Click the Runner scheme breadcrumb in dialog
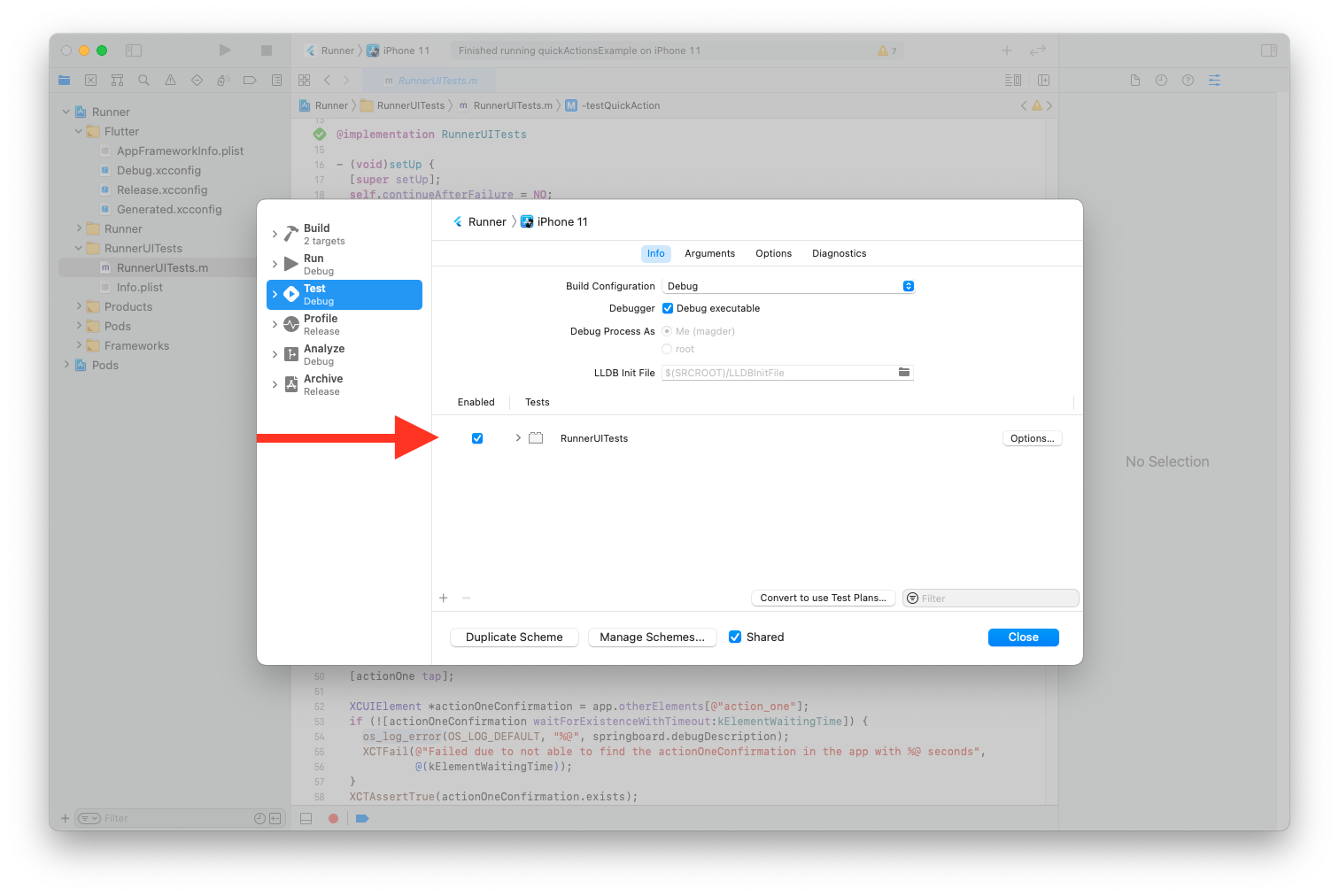The height and width of the screenshot is (896, 1339). 479,222
